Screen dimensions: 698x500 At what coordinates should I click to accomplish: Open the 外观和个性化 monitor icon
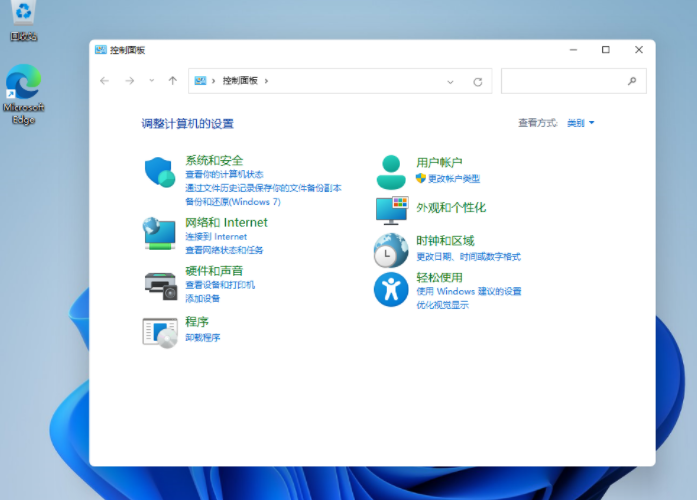[391, 210]
